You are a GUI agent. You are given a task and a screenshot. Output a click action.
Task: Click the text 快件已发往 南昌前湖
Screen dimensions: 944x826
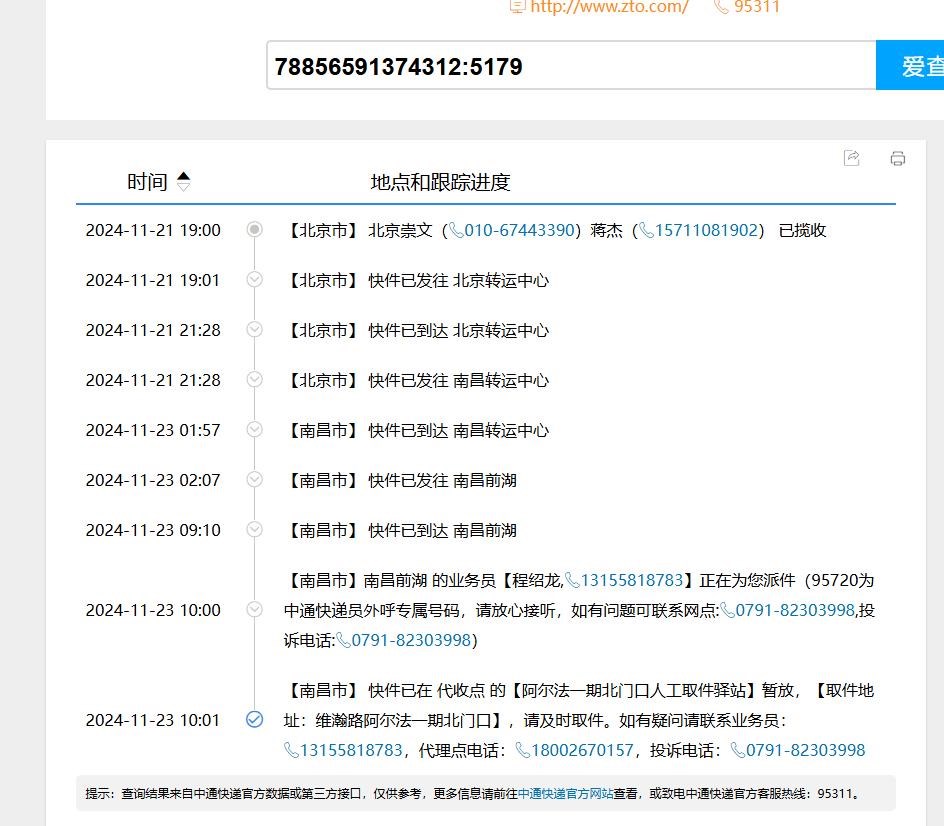pos(442,480)
